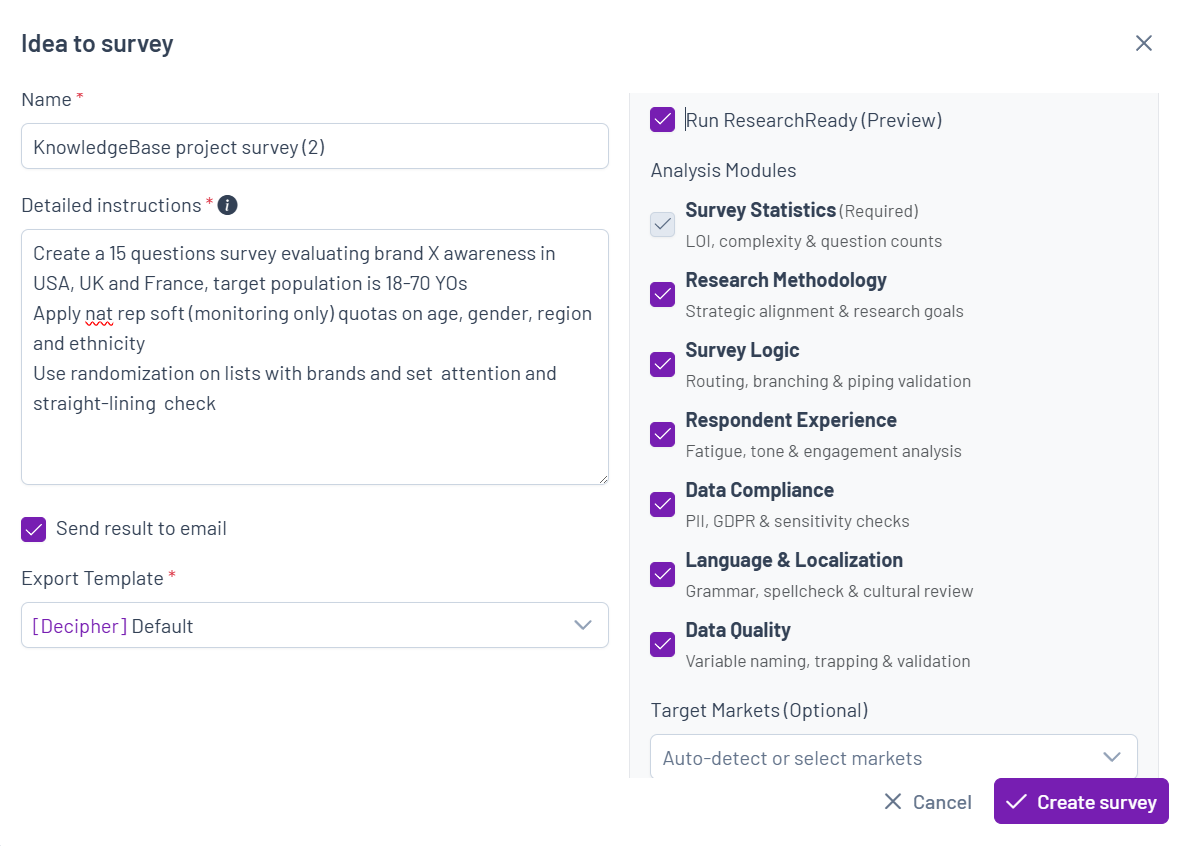The width and height of the screenshot is (1181, 846).
Task: Toggle the Data Quality checkbox
Action: (x=663, y=645)
